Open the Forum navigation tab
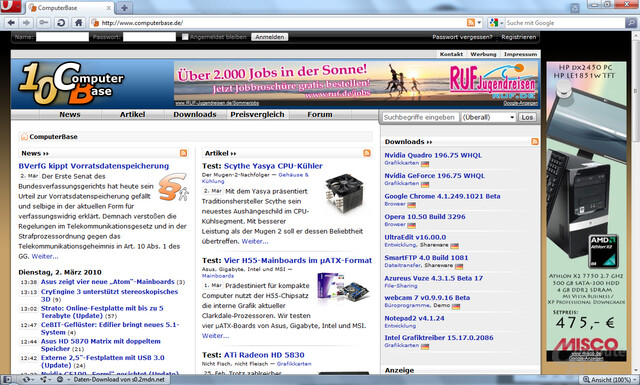 [x=320, y=115]
